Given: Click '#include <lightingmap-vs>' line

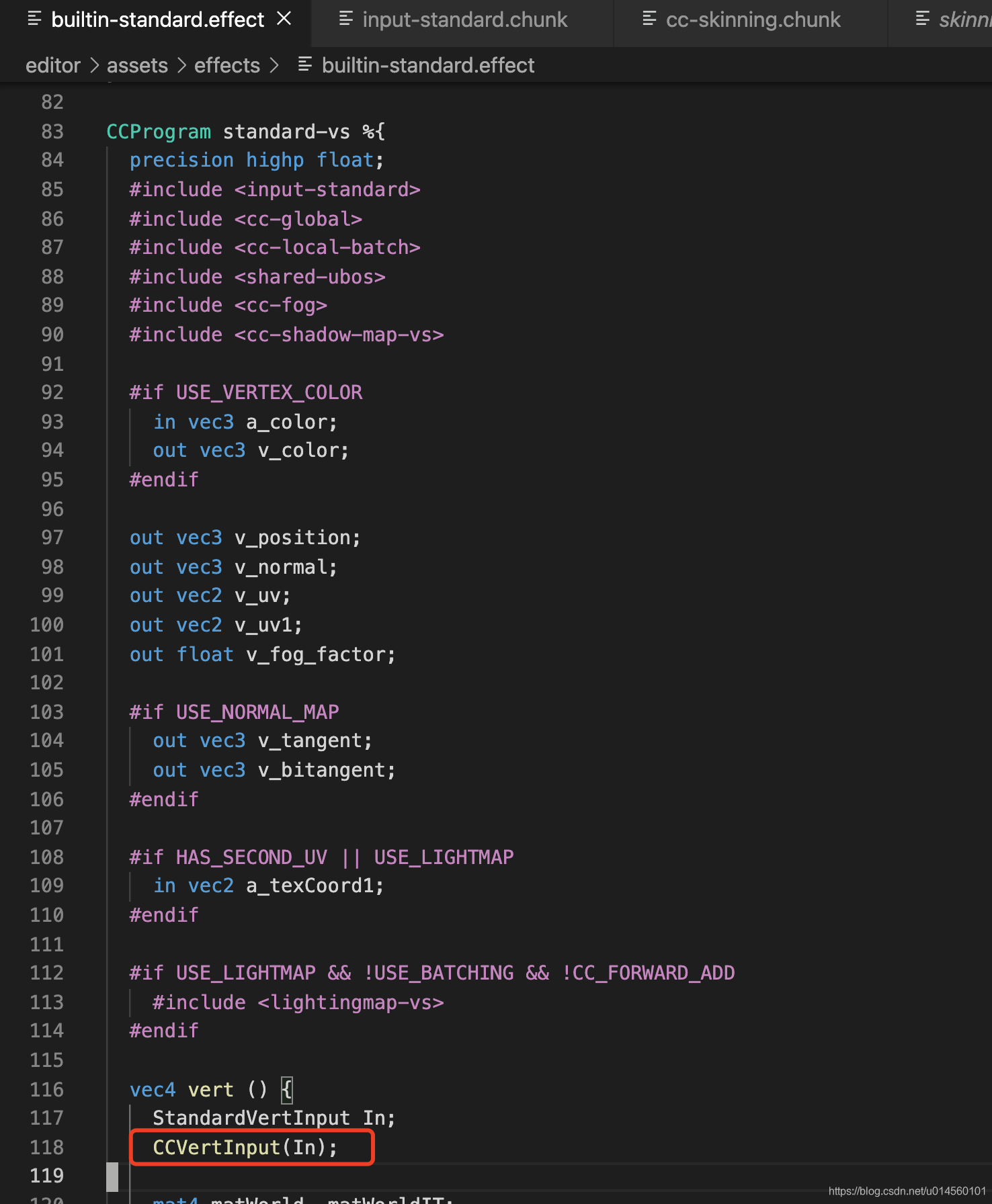Looking at the screenshot, I should (x=298, y=1002).
